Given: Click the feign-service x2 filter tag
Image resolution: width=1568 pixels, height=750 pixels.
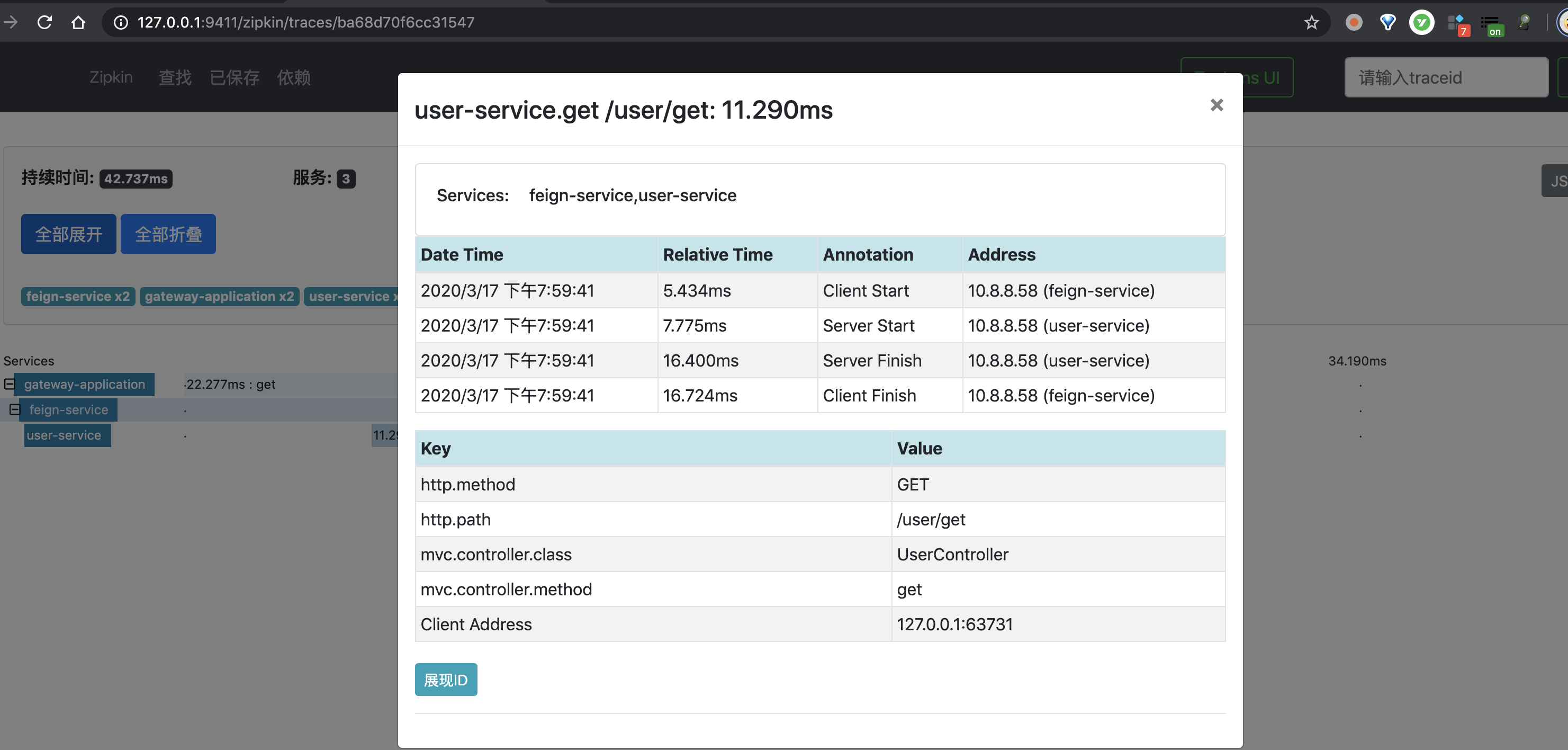Looking at the screenshot, I should (x=78, y=296).
